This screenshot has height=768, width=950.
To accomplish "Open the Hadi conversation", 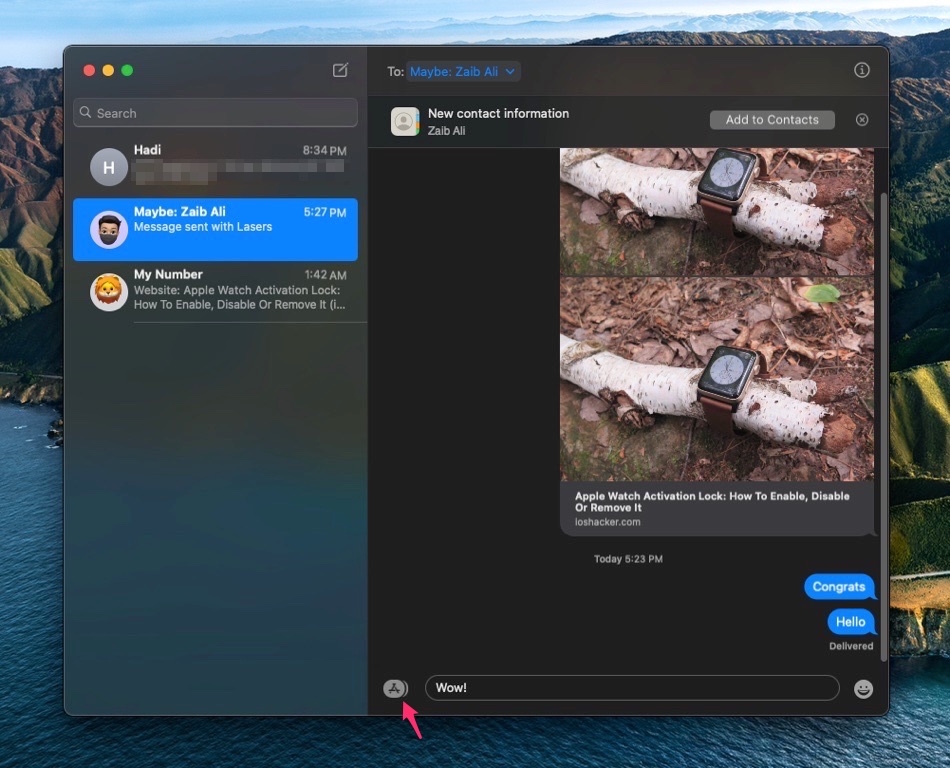I will (x=215, y=167).
